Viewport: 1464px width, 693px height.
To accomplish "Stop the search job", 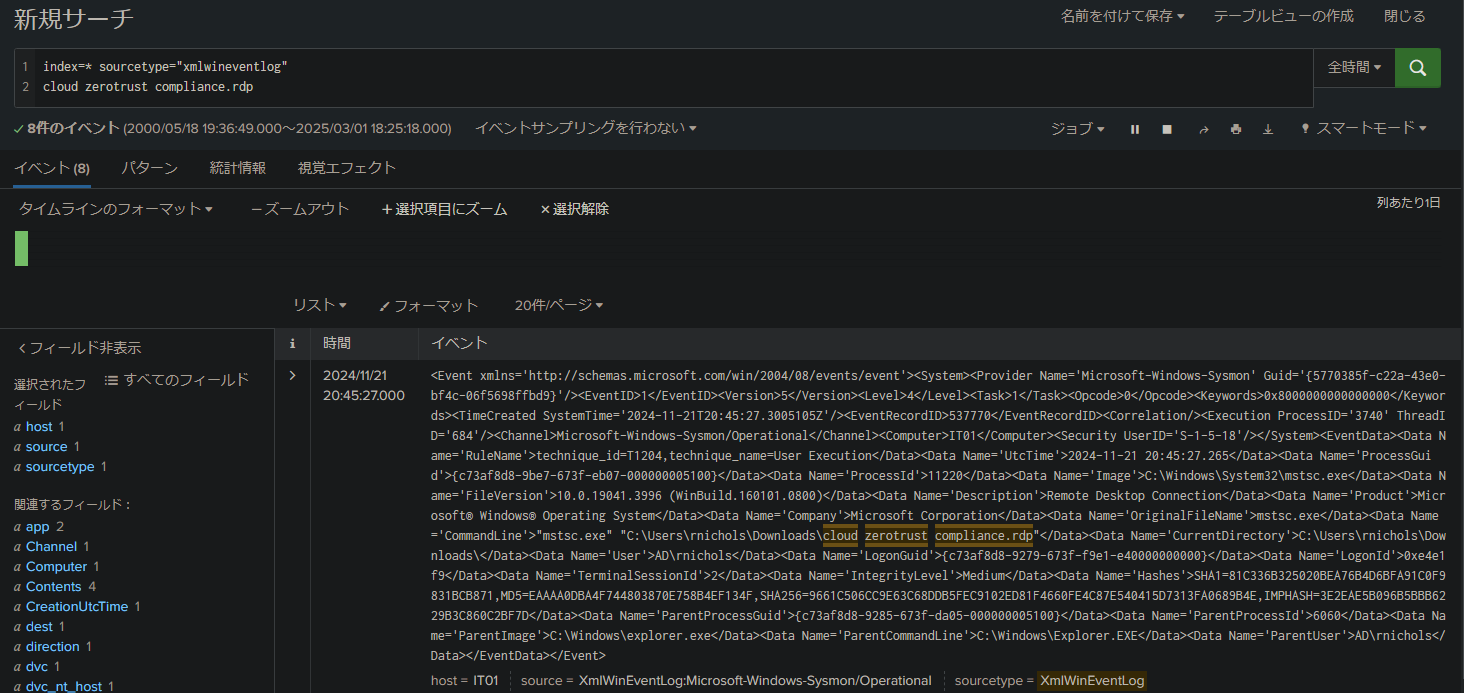I will (x=1166, y=129).
